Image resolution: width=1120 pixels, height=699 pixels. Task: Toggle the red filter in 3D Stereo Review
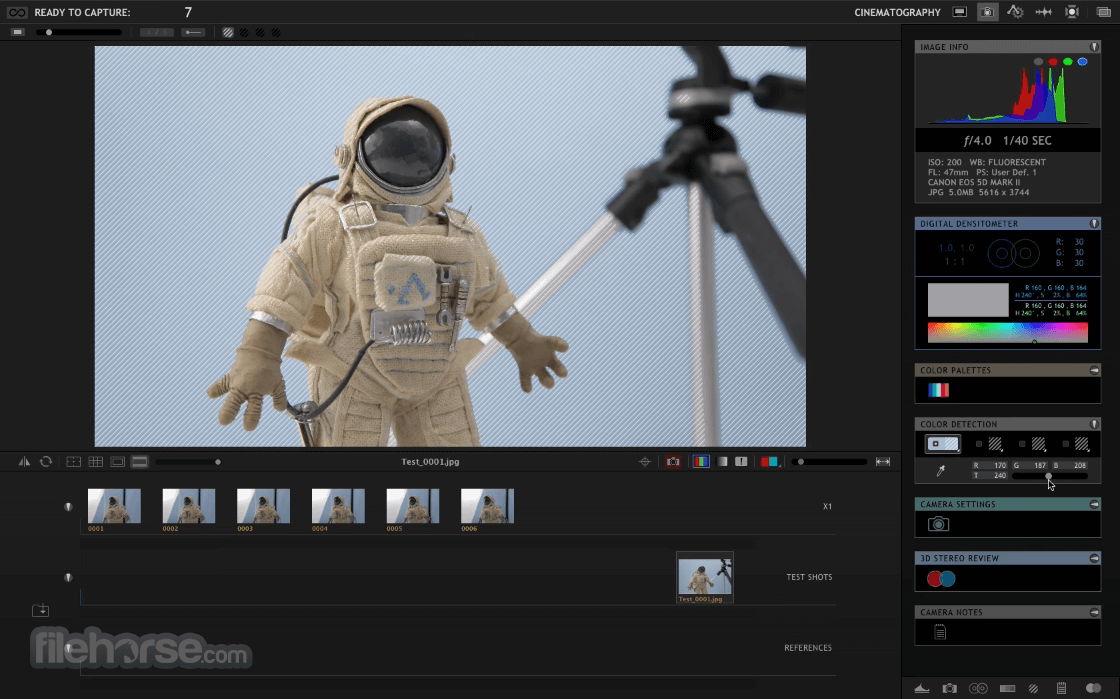[x=935, y=578]
